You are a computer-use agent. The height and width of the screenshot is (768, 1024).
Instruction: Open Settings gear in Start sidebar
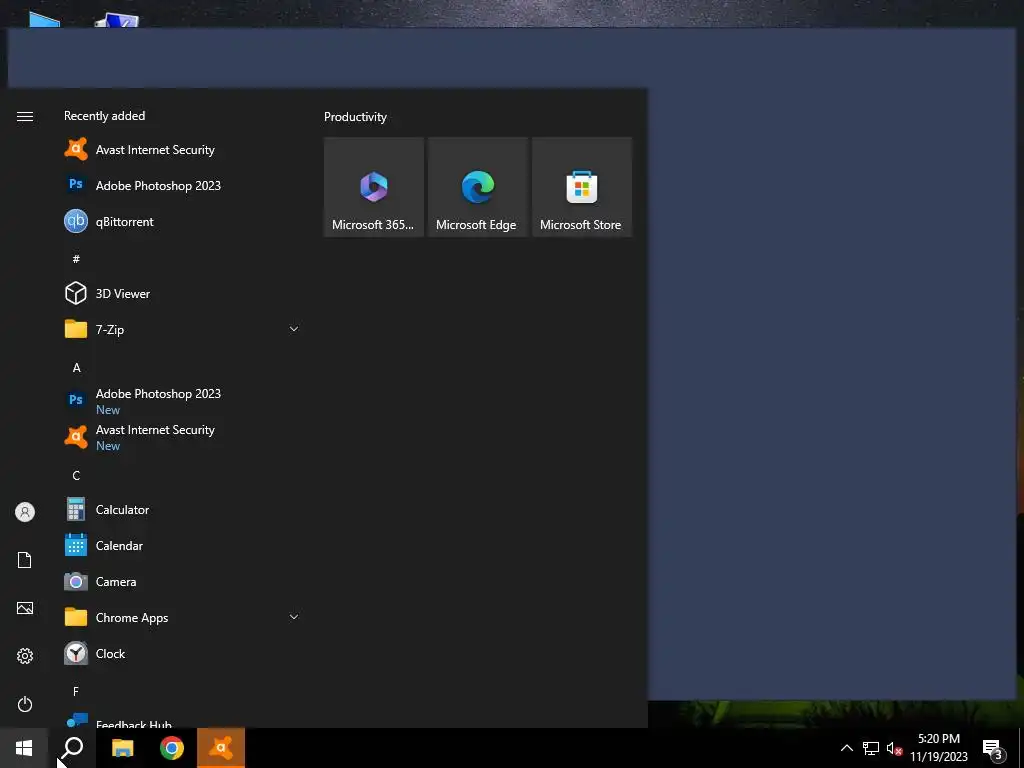[25, 656]
